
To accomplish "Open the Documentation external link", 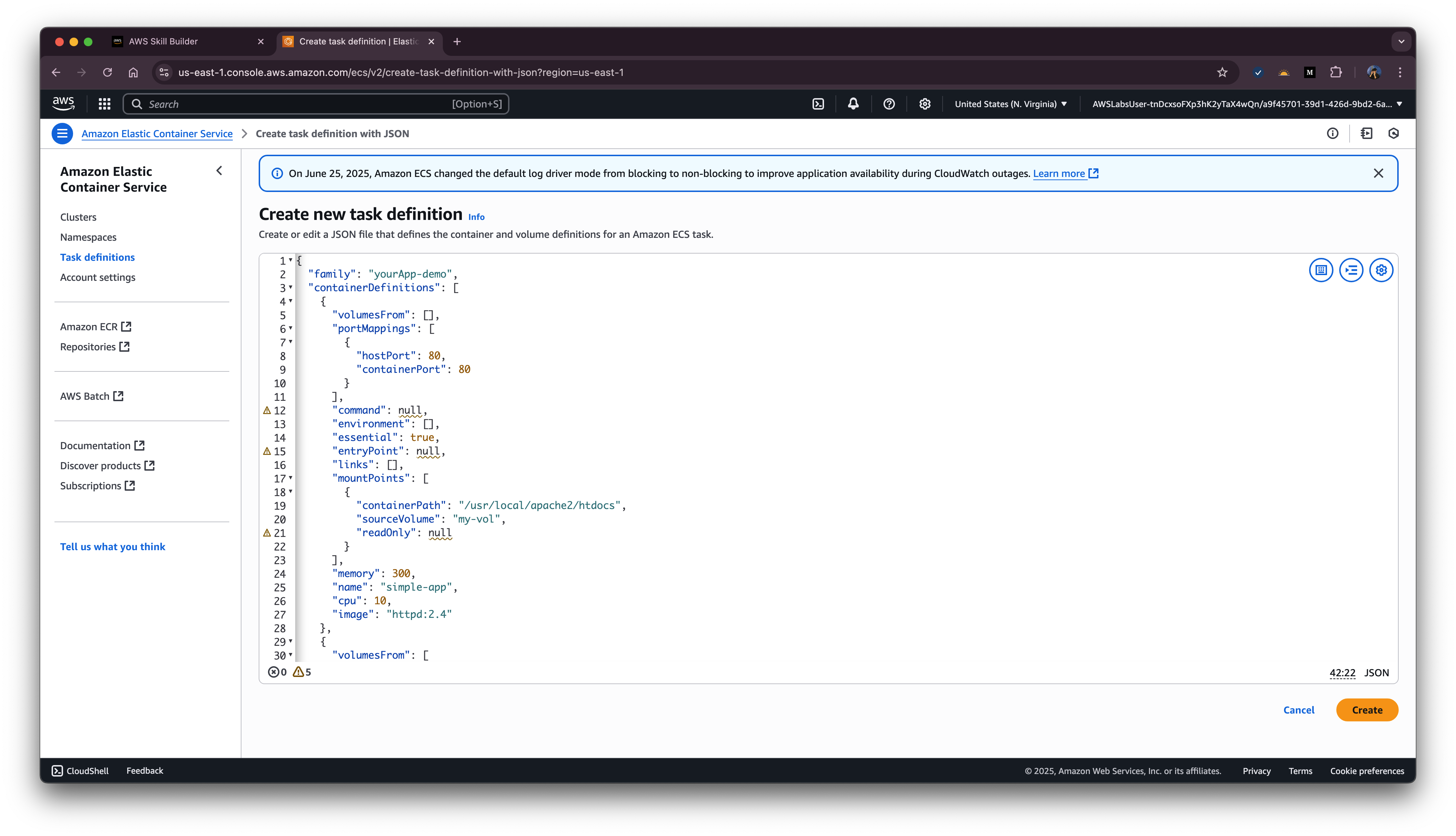I will 102,446.
